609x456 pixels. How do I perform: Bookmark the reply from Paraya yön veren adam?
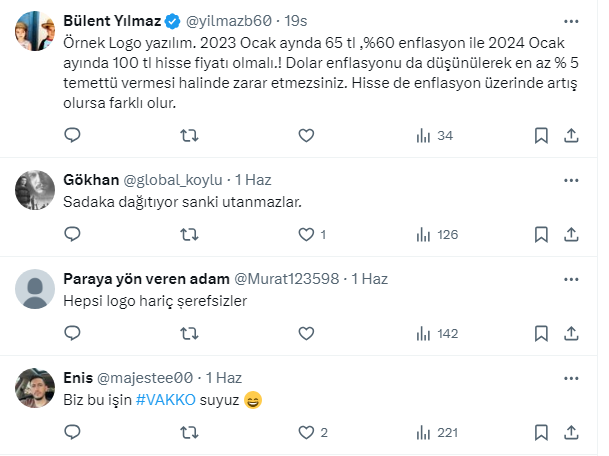[x=541, y=333]
